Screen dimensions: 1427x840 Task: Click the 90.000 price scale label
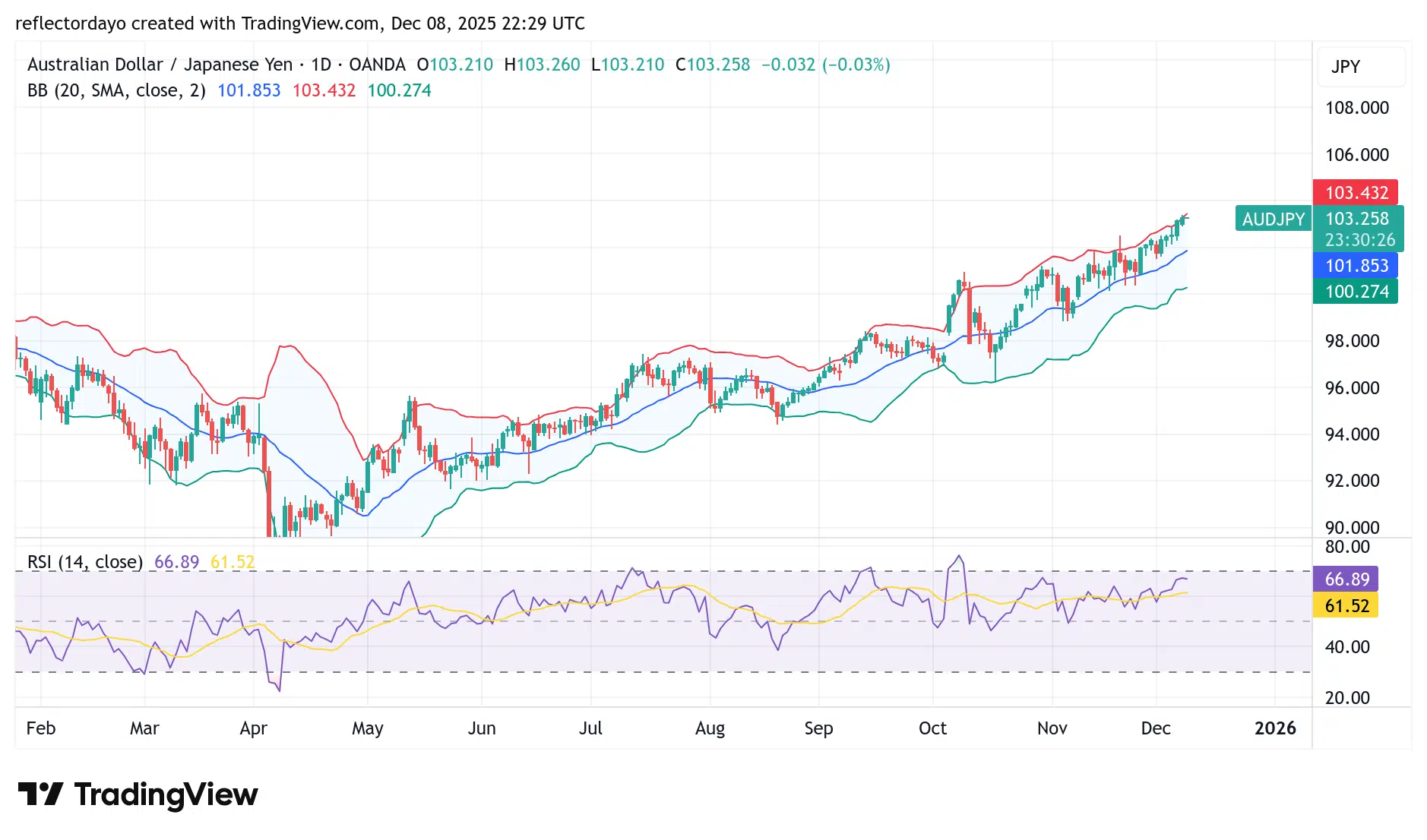coord(1352,527)
